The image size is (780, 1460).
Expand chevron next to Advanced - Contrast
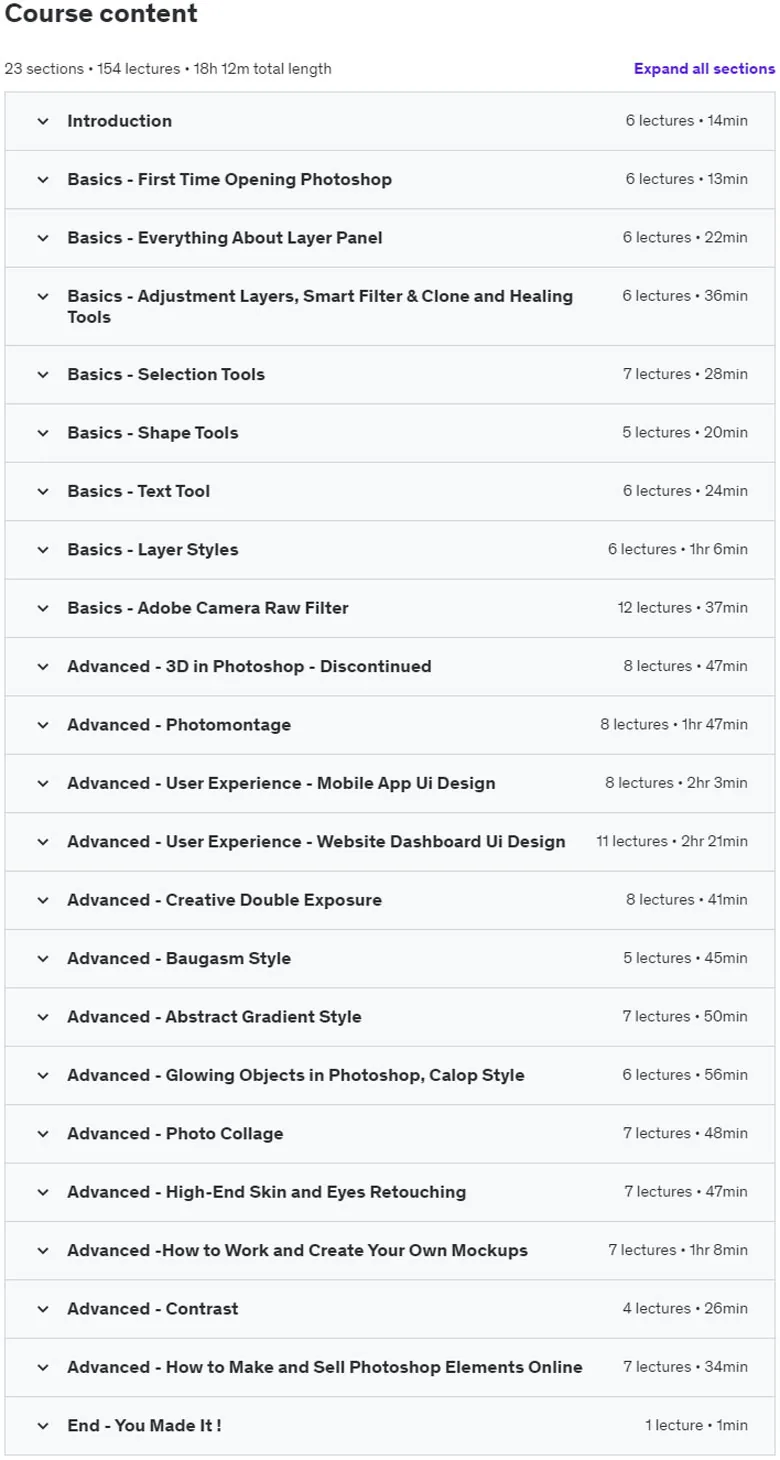click(x=42, y=1309)
